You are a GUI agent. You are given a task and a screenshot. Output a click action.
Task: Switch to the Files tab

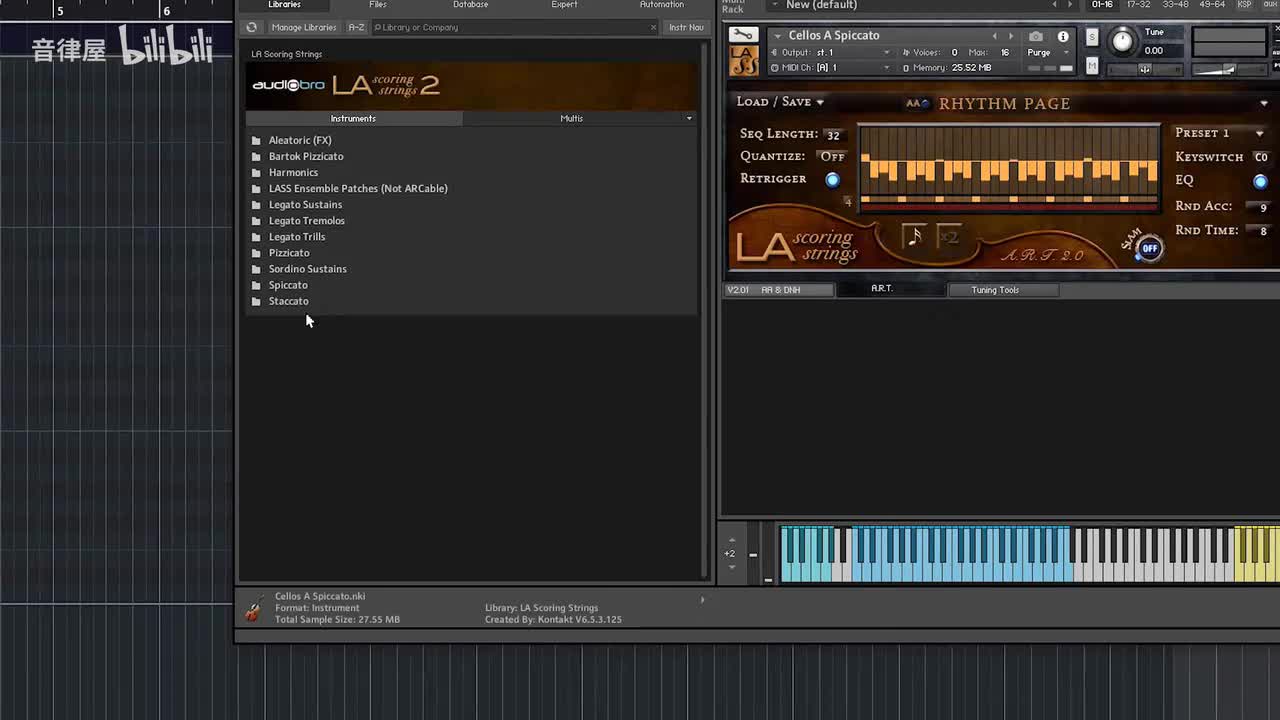click(378, 5)
